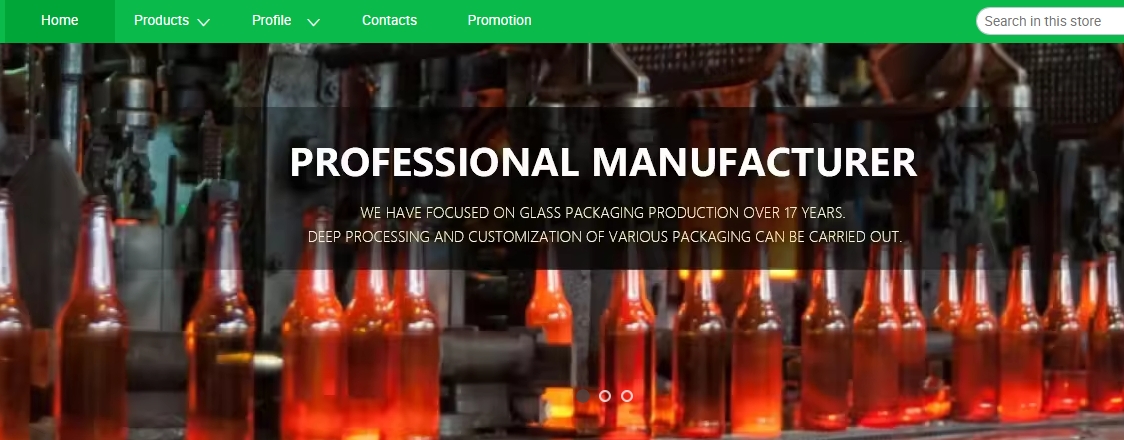
Task: Expand the chevron beside Profile
Action: 313,22
